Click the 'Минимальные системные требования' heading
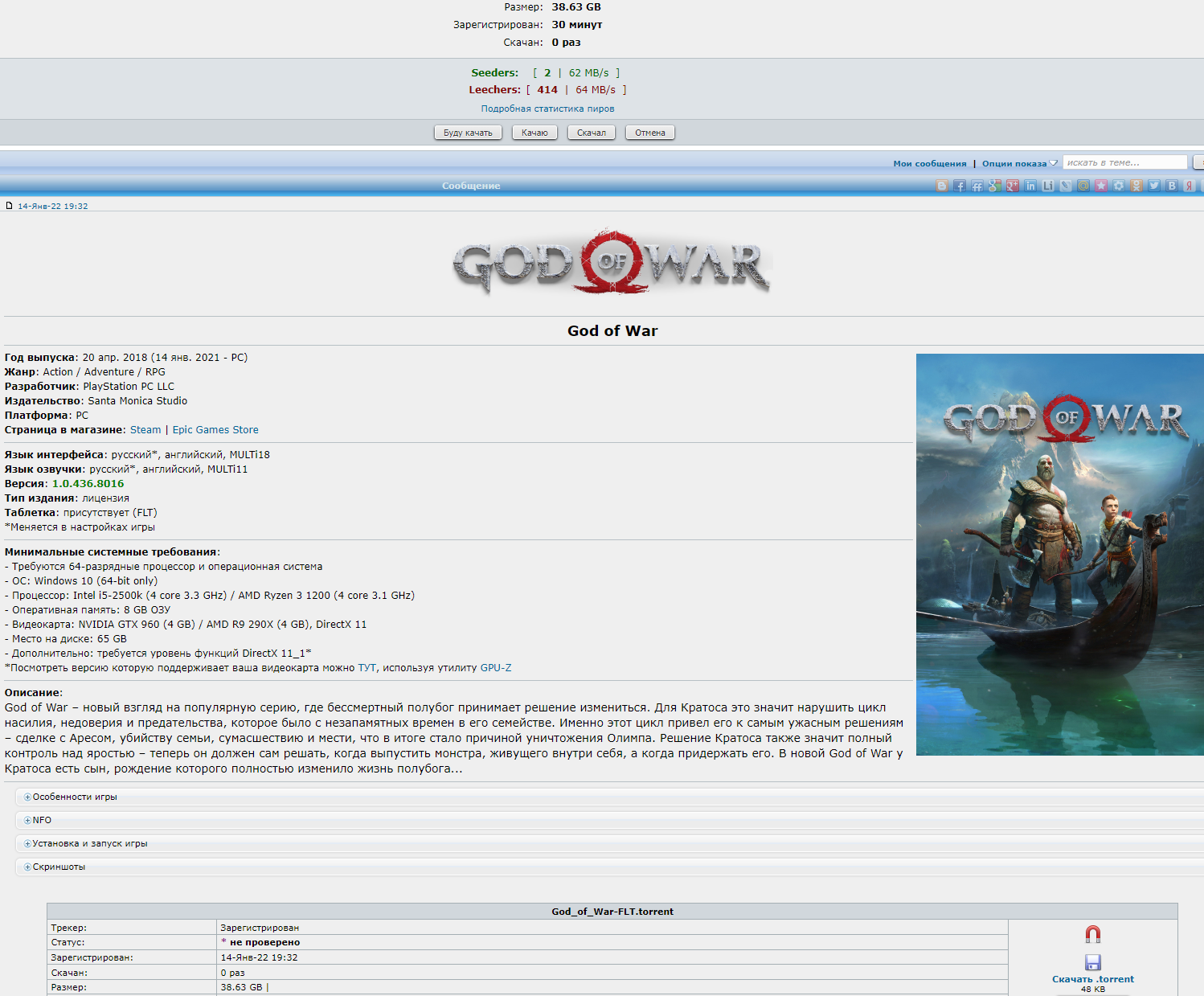The width and height of the screenshot is (1204, 996). pyautogui.click(x=113, y=552)
